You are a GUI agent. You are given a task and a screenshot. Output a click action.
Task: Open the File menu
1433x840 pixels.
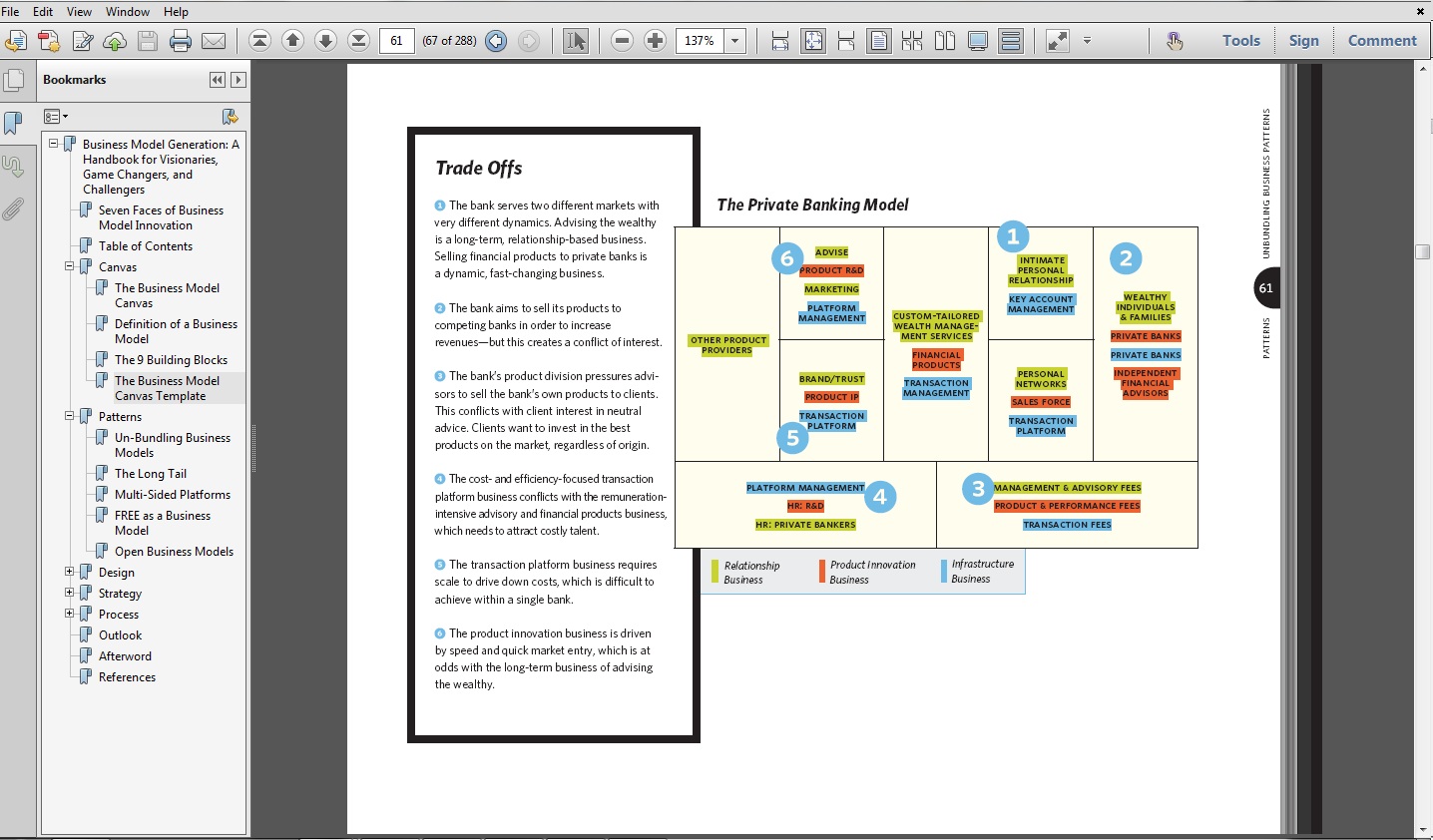coord(11,12)
